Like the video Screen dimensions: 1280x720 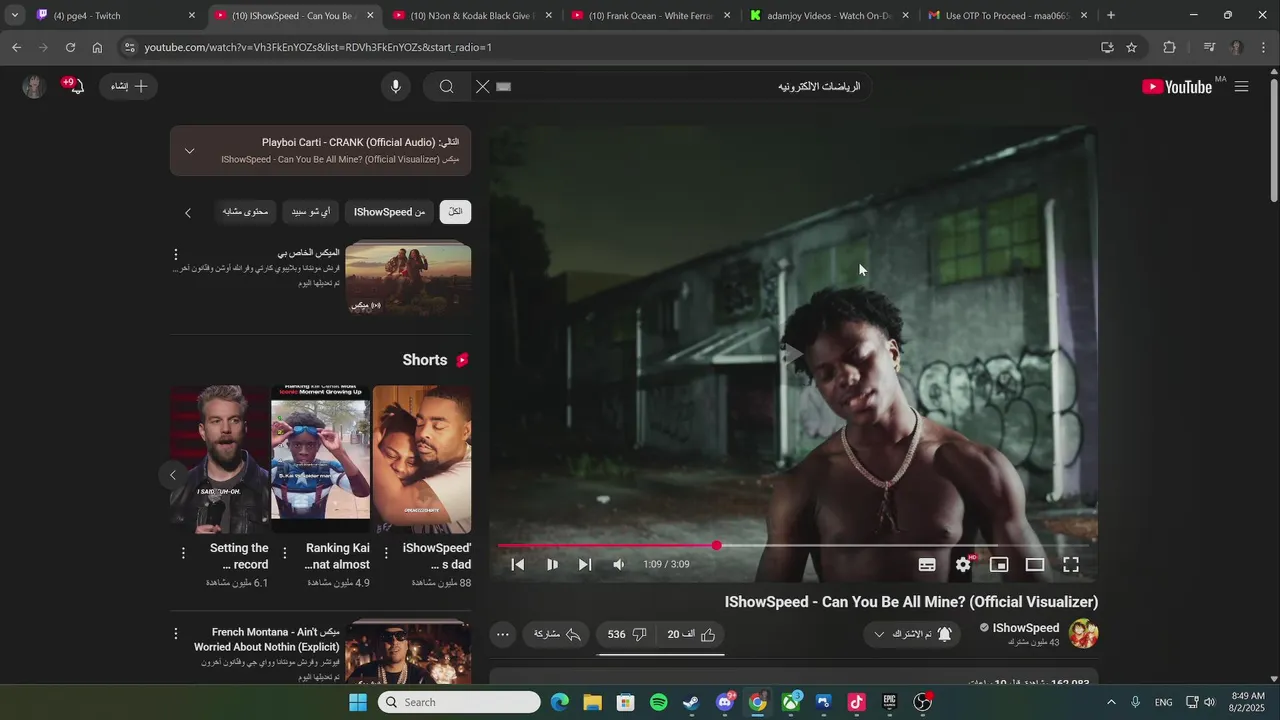point(692,635)
